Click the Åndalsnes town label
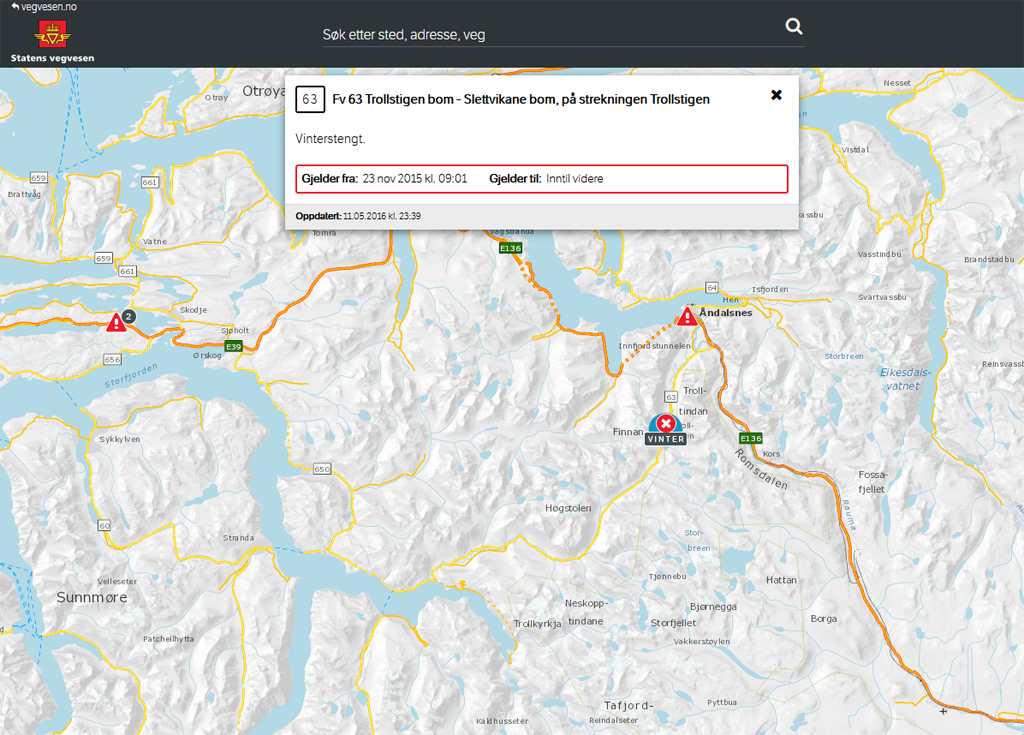Screen dimensions: 1024x735 (x=726, y=313)
